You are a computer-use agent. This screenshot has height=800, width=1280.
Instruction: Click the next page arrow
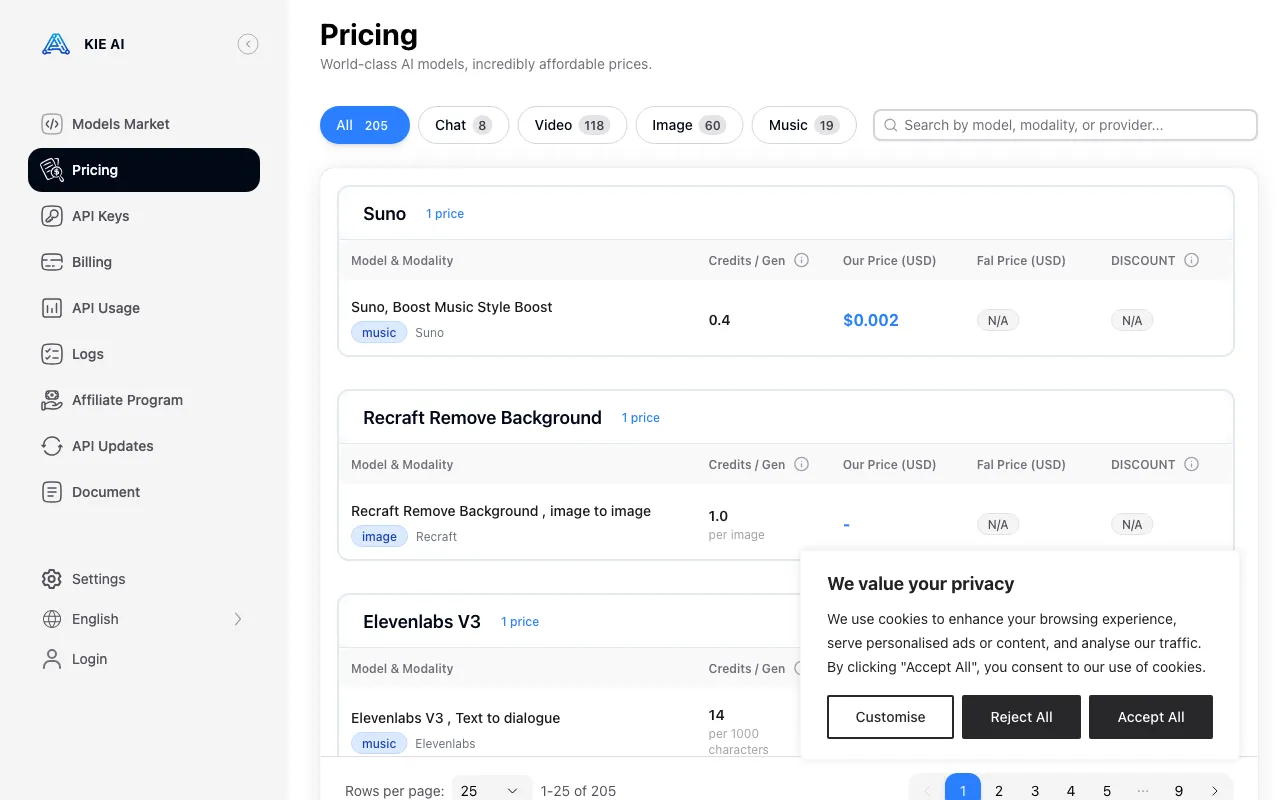[1215, 790]
